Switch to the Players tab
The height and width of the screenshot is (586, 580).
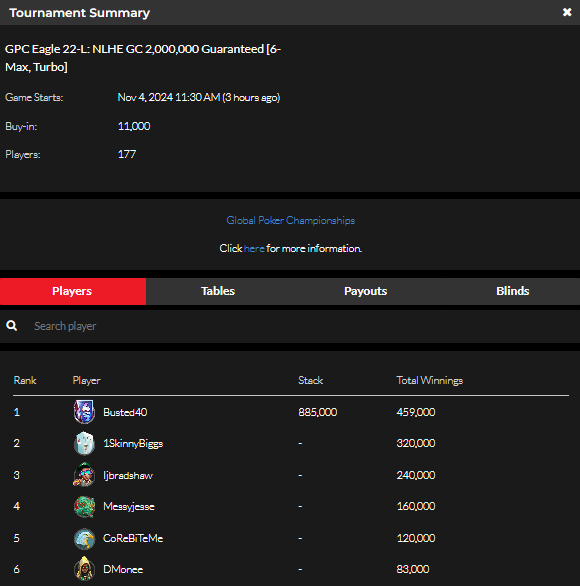[x=73, y=291]
